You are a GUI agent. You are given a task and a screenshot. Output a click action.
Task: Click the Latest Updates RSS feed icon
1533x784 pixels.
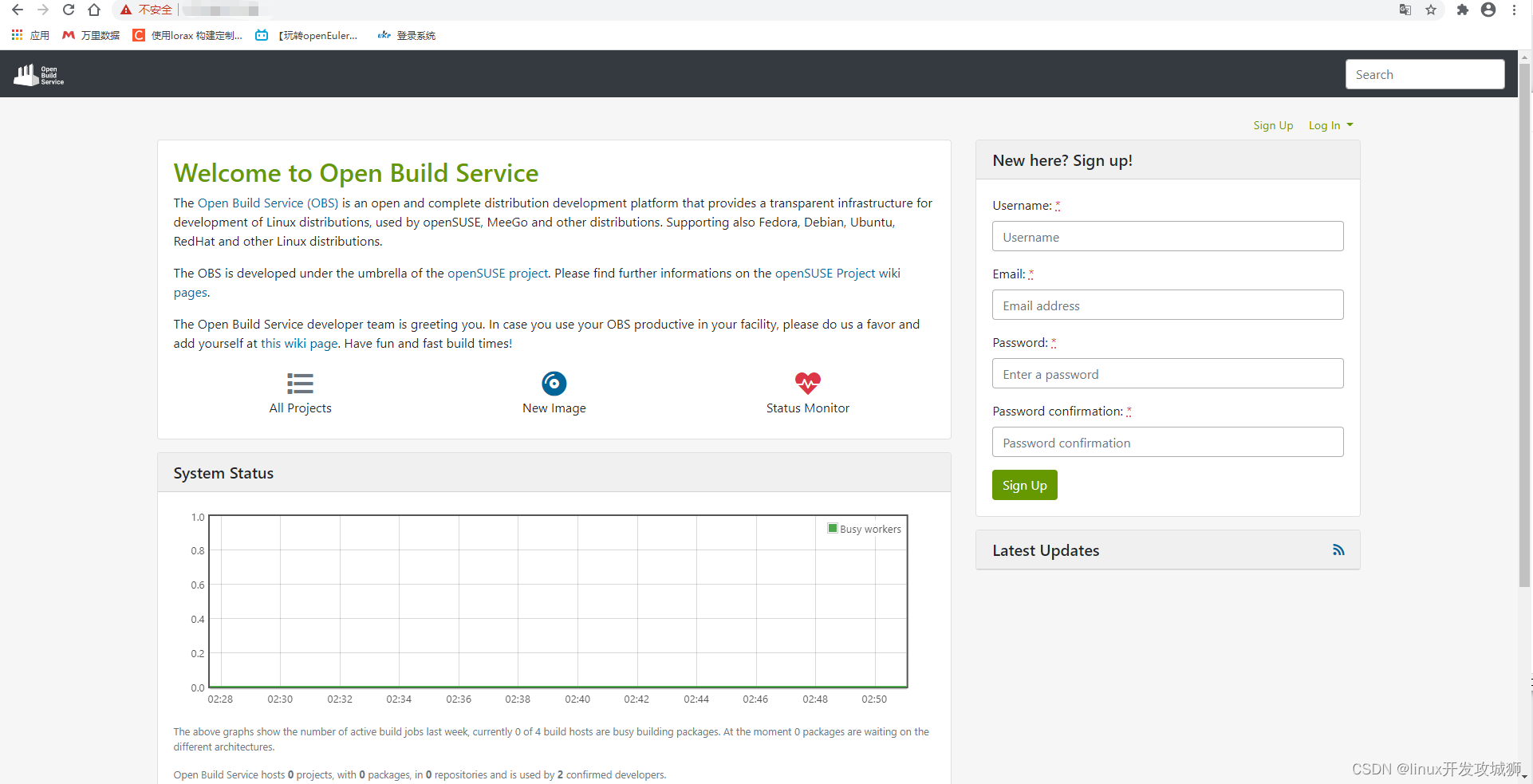1338,550
